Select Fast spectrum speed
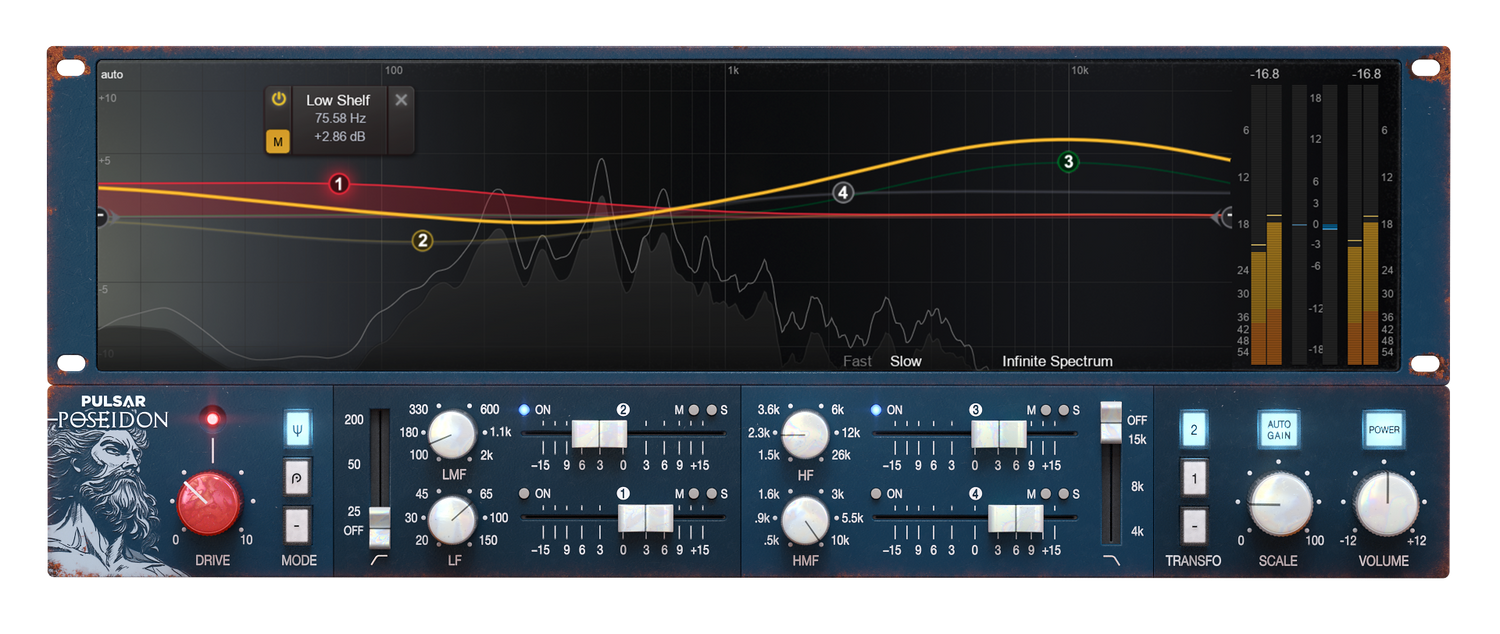 click(x=857, y=361)
